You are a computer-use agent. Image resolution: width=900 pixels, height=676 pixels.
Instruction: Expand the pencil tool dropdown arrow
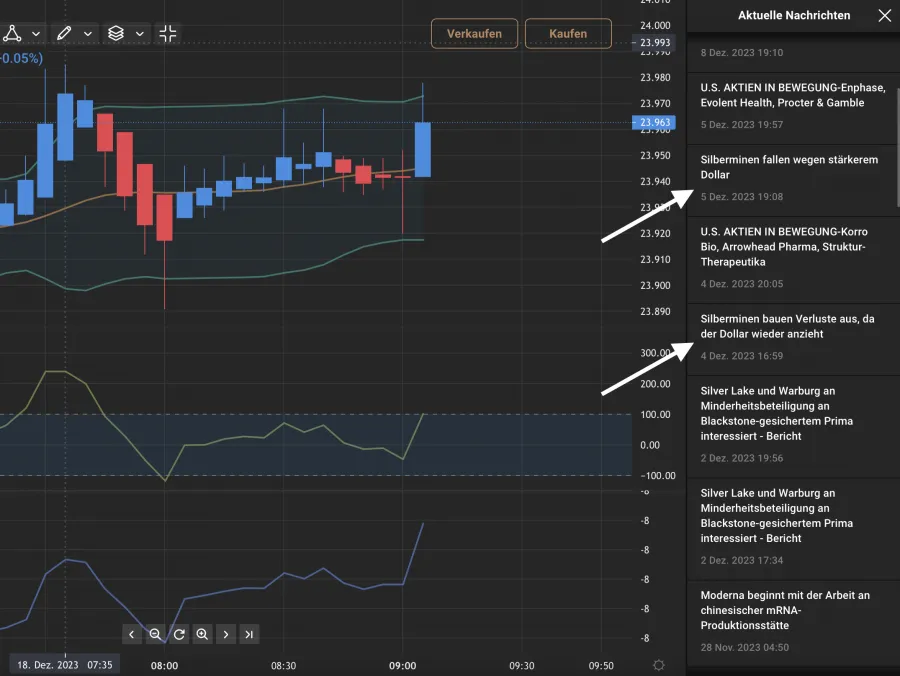88,34
